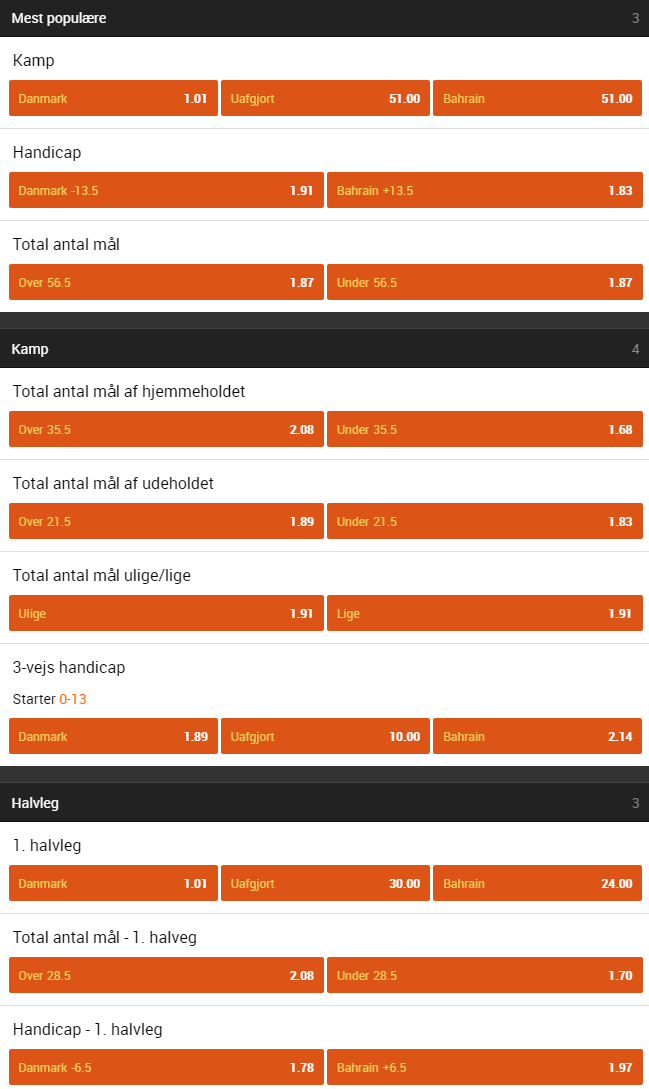Pick Under 21.5 away team goals
649x1089 pixels.
click(x=484, y=522)
